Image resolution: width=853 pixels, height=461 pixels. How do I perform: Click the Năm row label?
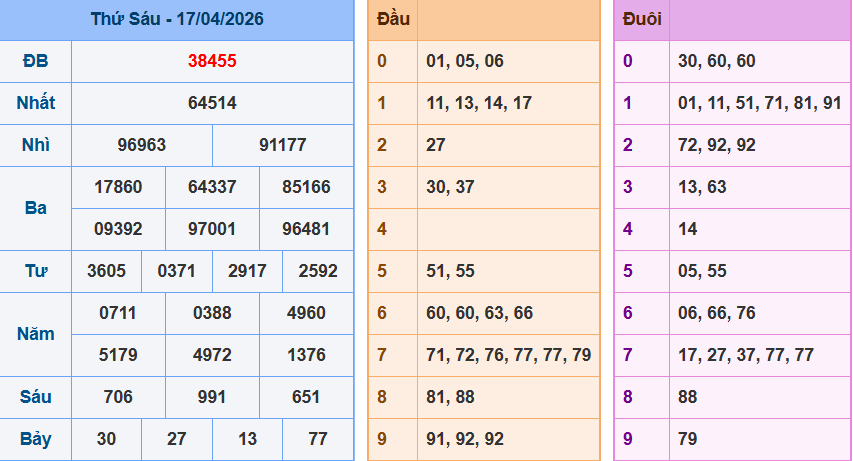36,334
